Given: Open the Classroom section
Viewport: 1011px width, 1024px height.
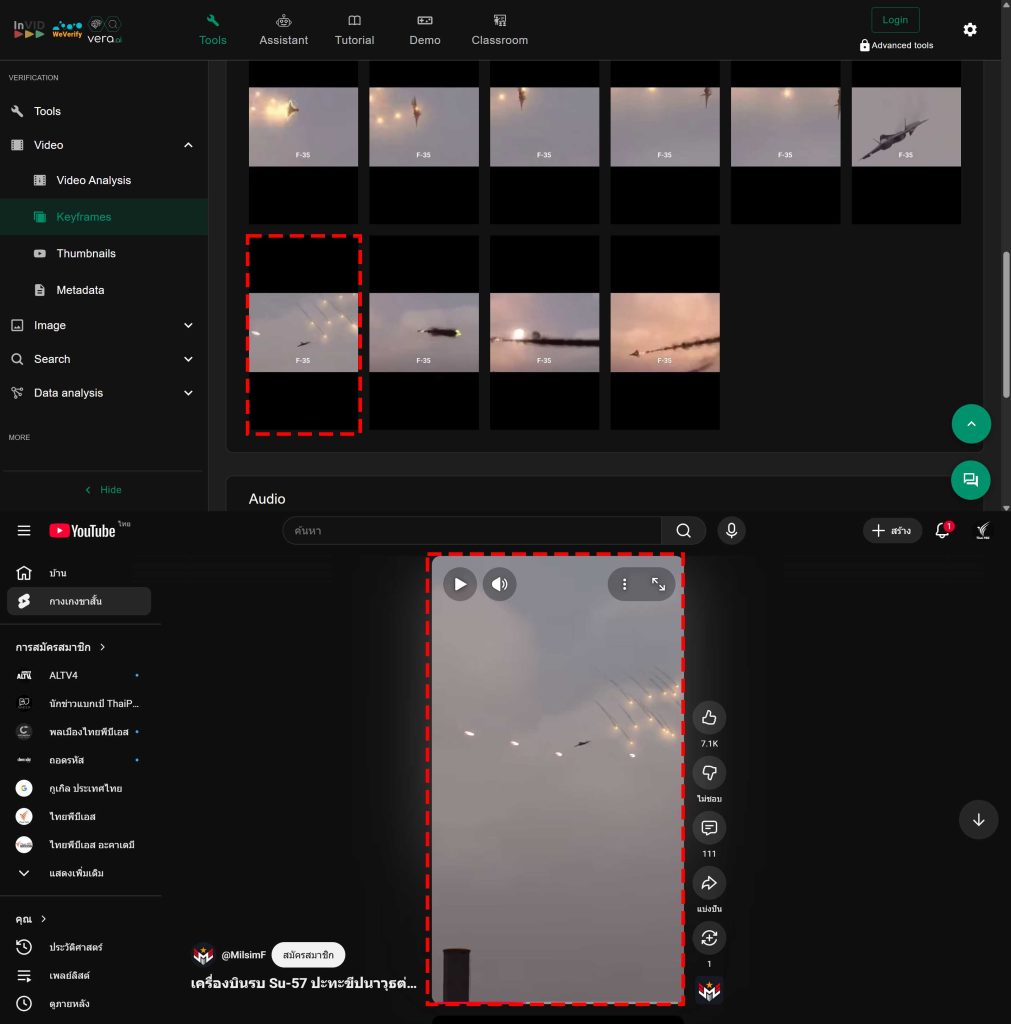Looking at the screenshot, I should 499,30.
